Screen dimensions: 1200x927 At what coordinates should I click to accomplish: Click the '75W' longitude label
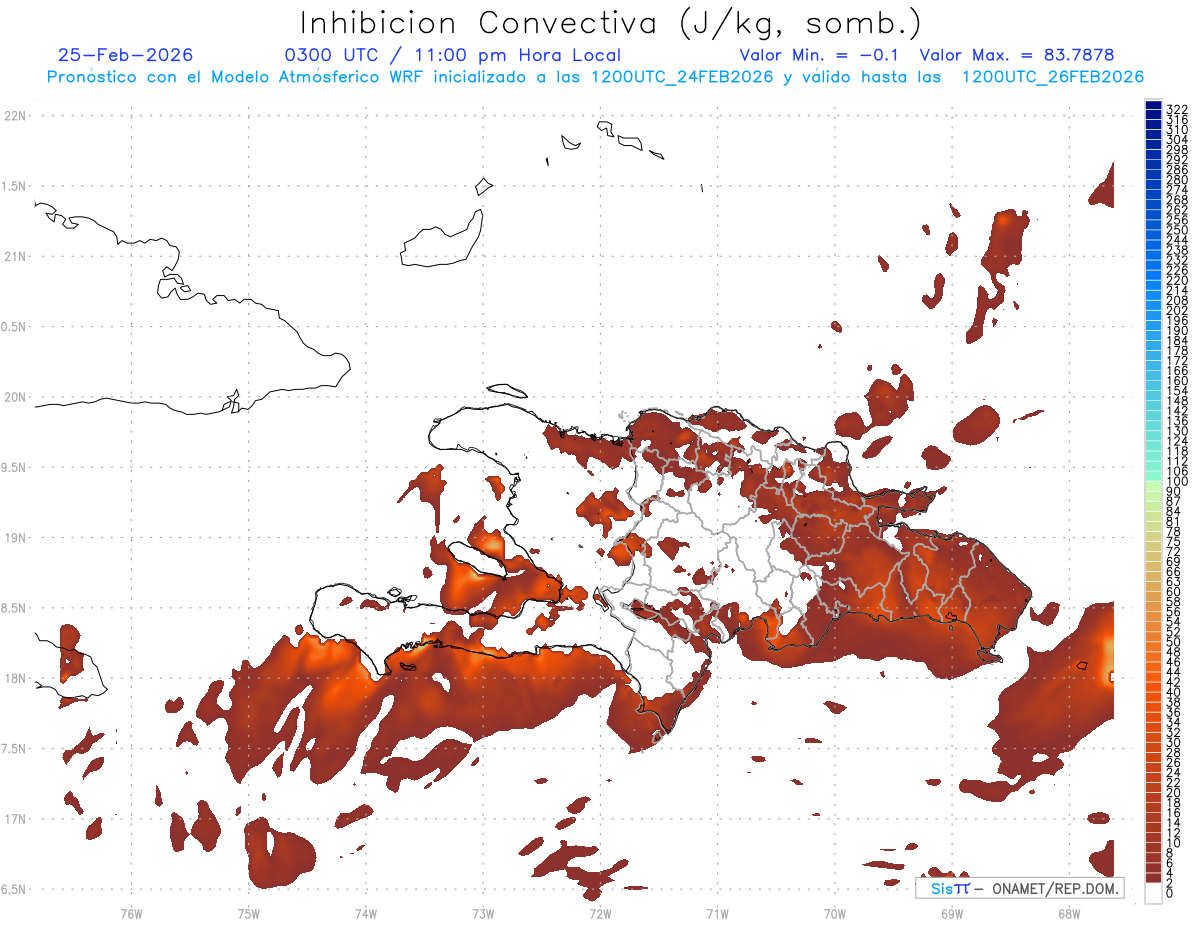click(248, 913)
